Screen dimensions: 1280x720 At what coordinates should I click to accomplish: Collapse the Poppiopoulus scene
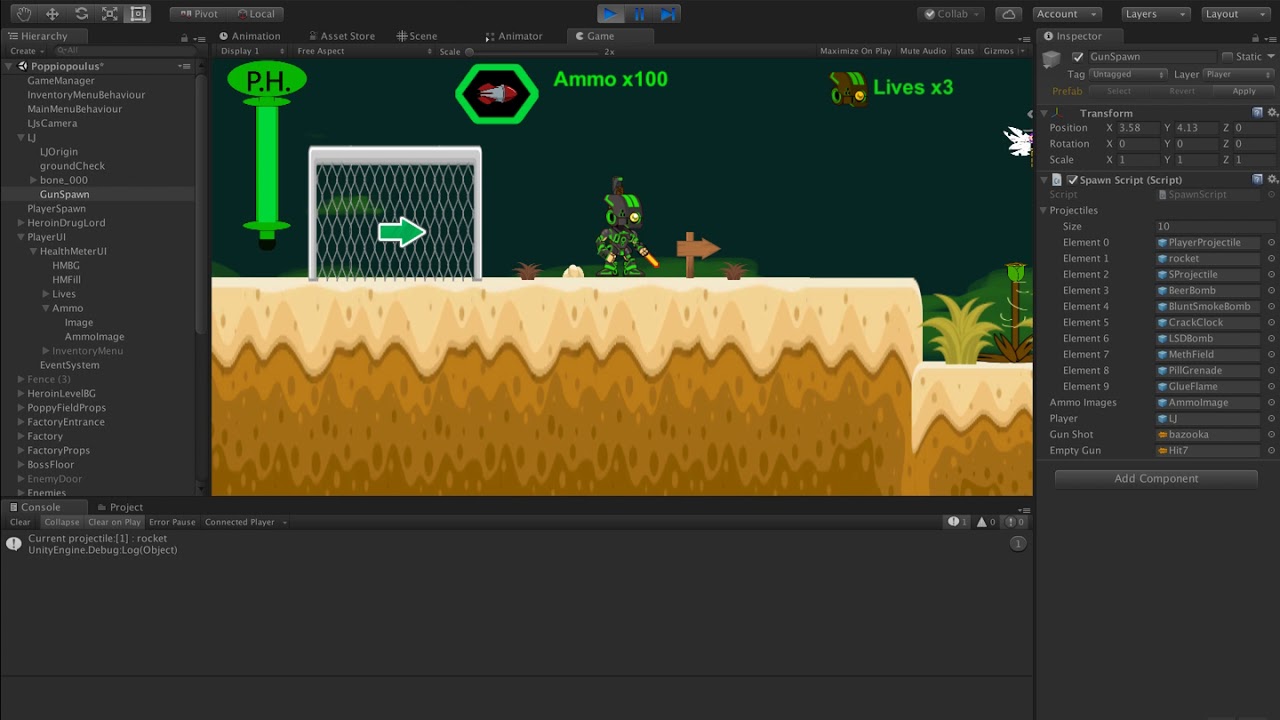click(x=9, y=66)
